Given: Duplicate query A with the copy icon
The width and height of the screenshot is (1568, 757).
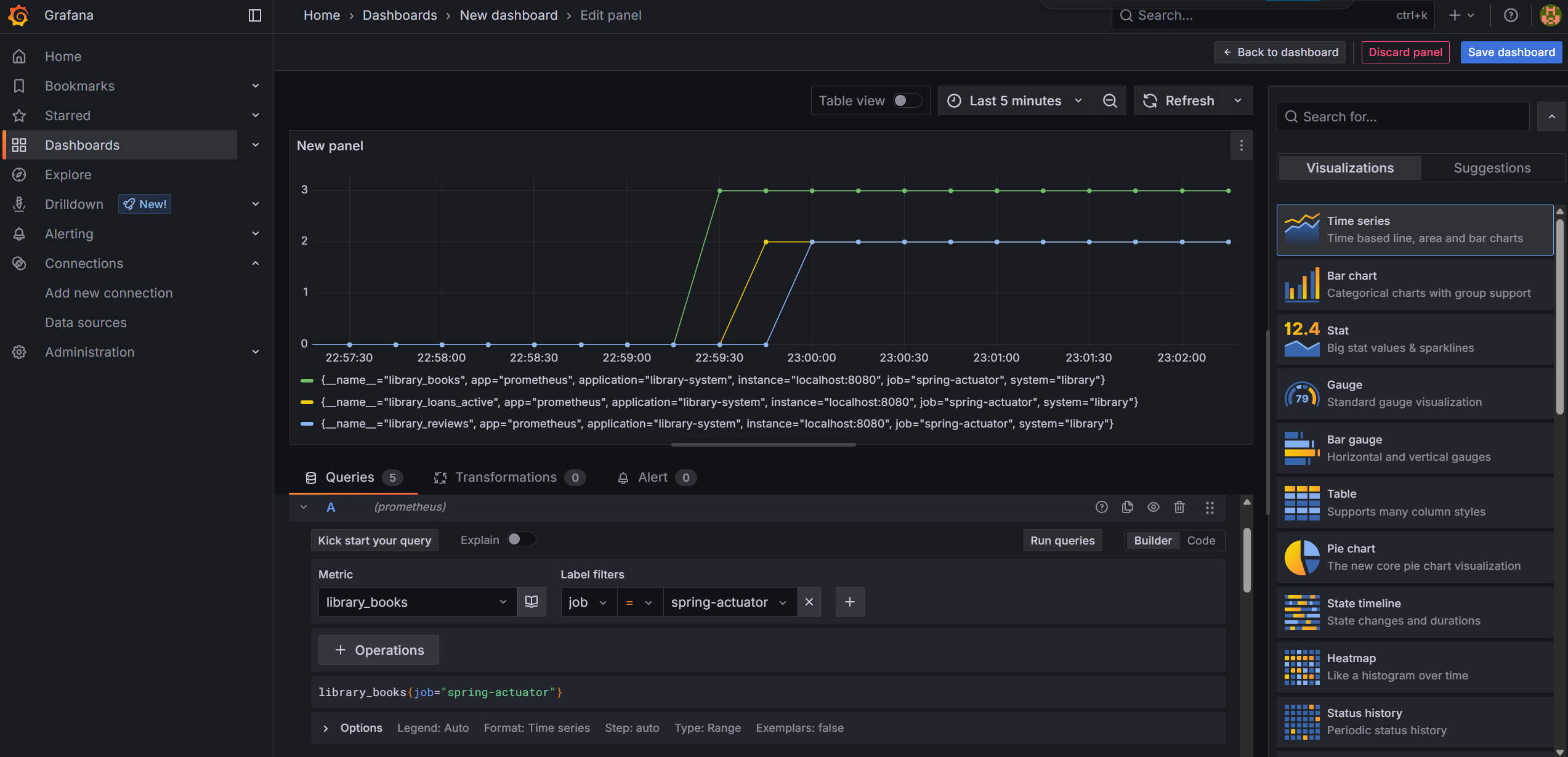Looking at the screenshot, I should click(x=1127, y=507).
